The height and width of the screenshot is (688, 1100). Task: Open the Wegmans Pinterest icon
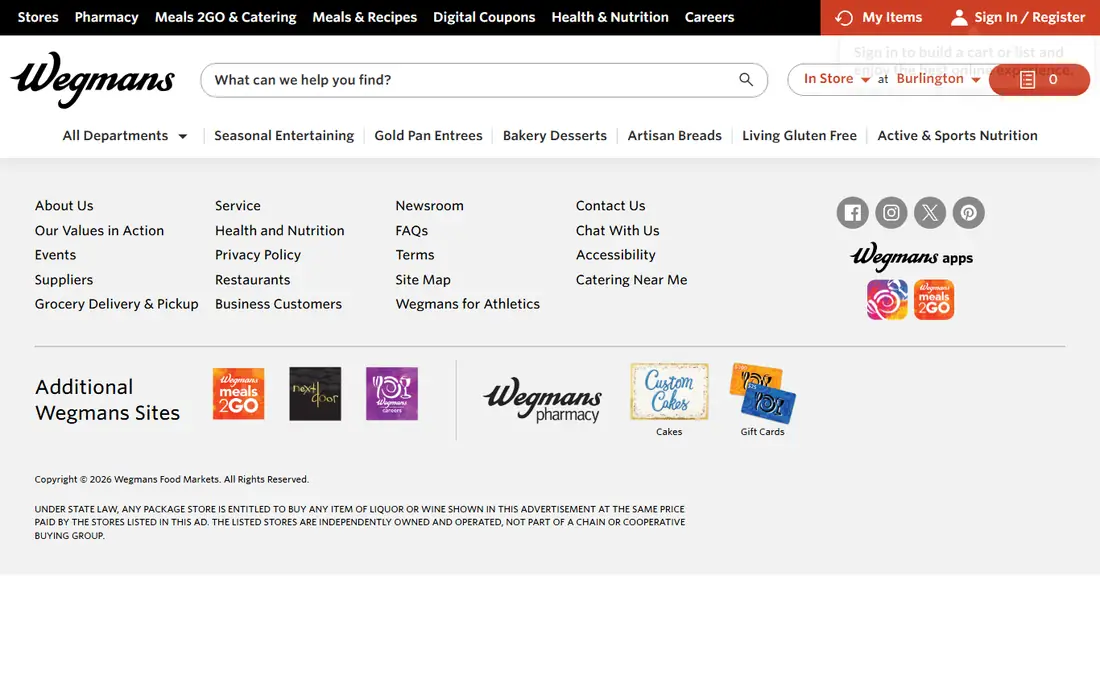(x=968, y=213)
